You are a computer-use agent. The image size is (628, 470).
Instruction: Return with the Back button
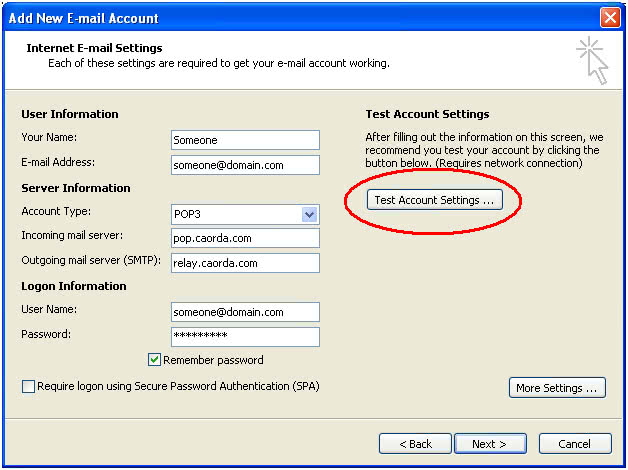coord(415,444)
